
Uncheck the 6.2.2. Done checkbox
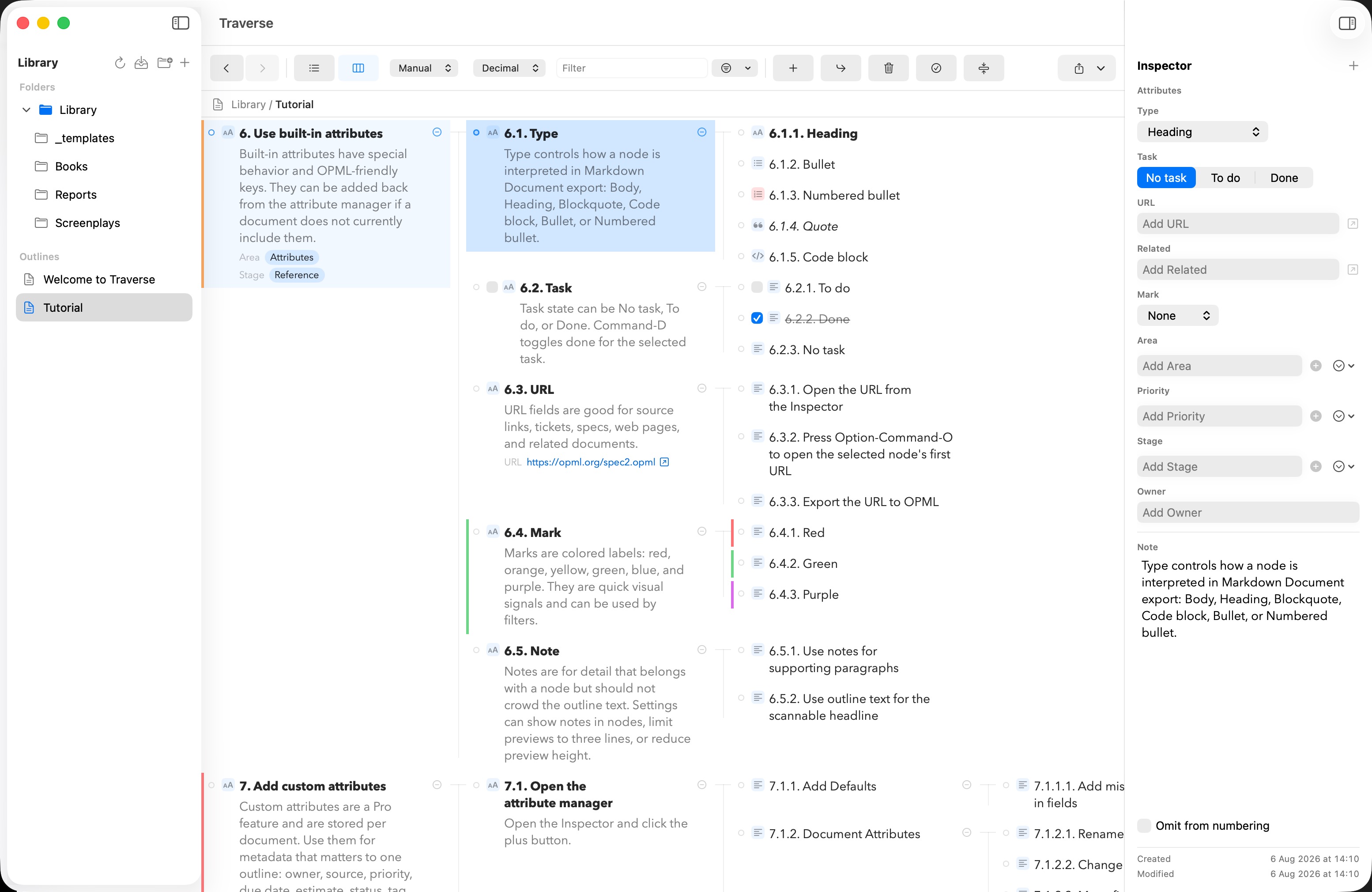pos(758,318)
